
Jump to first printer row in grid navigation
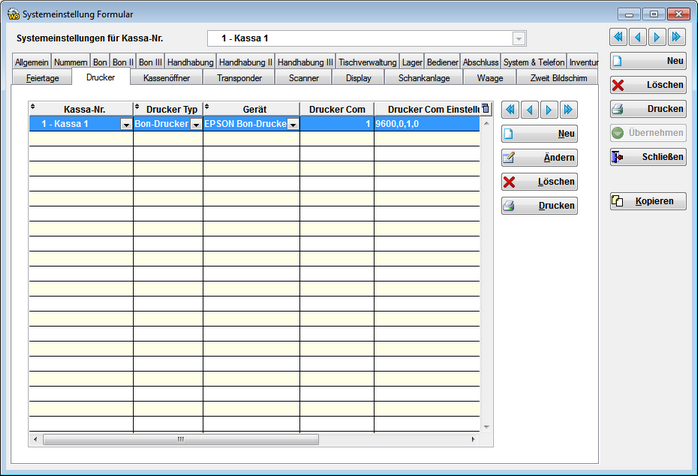click(x=510, y=110)
